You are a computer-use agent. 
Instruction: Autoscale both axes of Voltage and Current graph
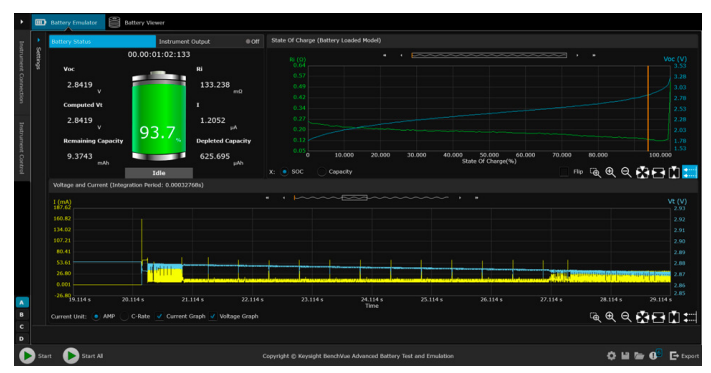point(642,317)
